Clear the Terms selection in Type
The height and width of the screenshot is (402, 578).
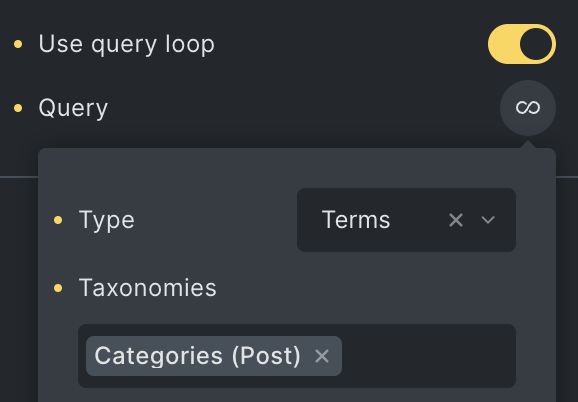pyautogui.click(x=456, y=220)
